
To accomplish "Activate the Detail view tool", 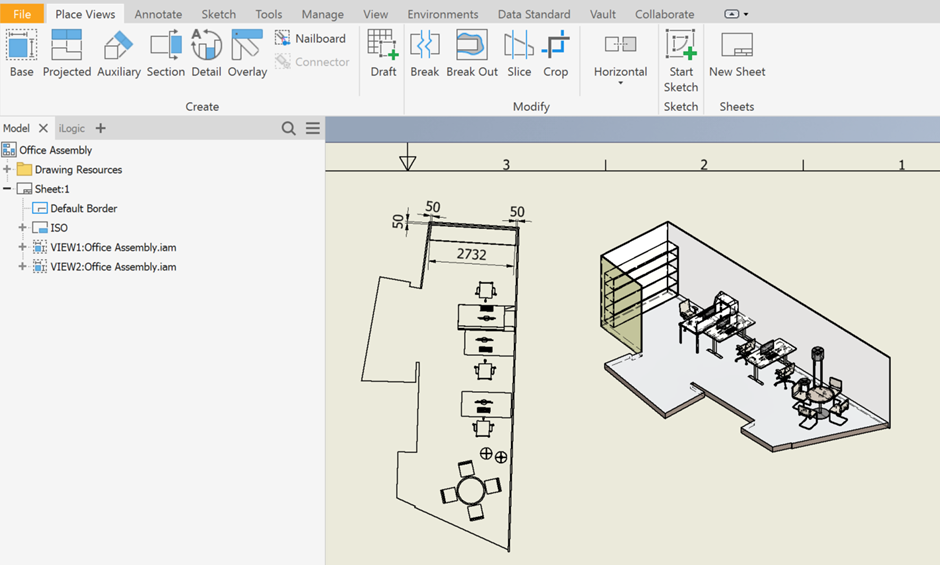I will pos(206,53).
